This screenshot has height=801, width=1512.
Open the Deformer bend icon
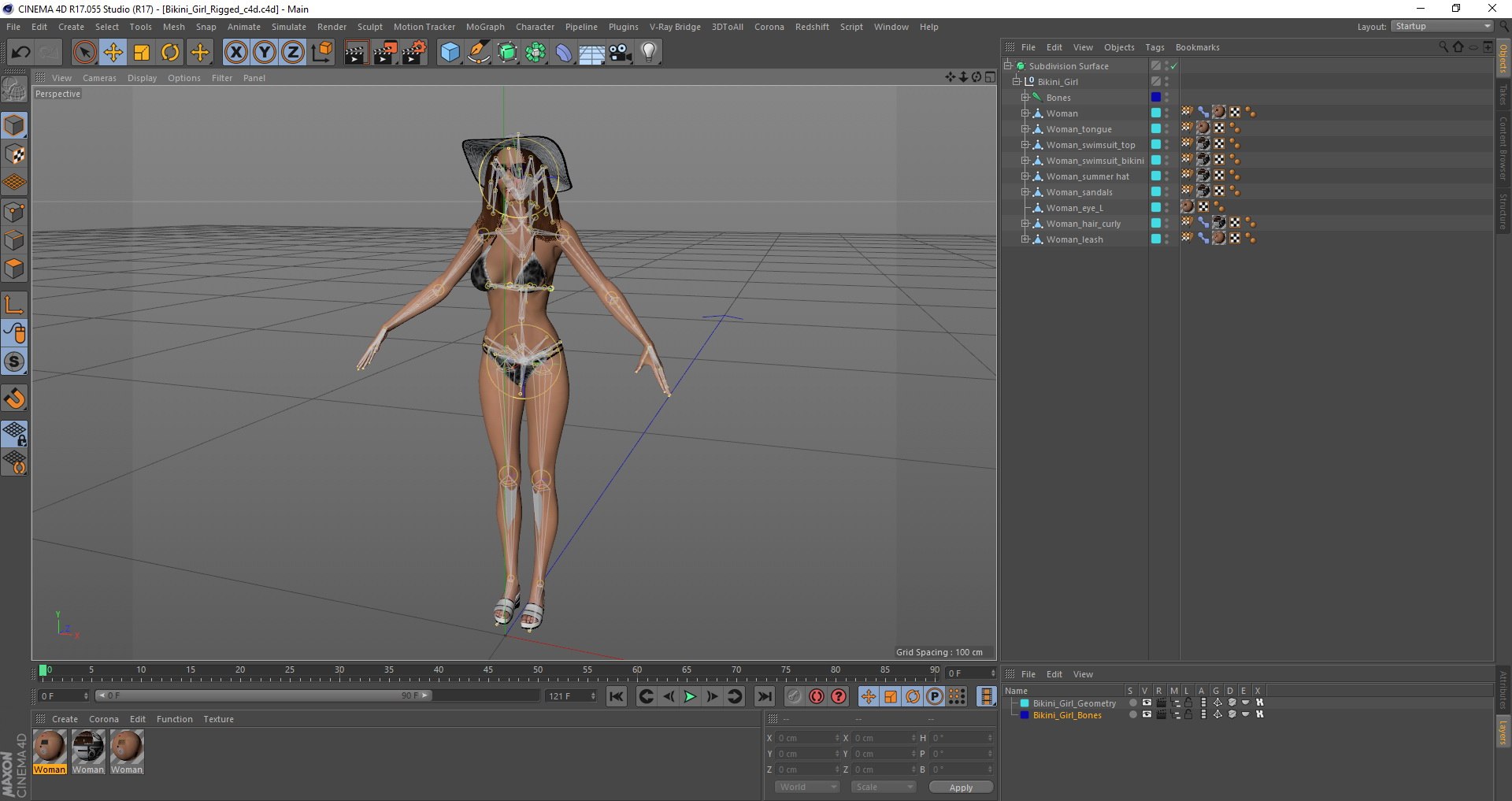point(564,52)
